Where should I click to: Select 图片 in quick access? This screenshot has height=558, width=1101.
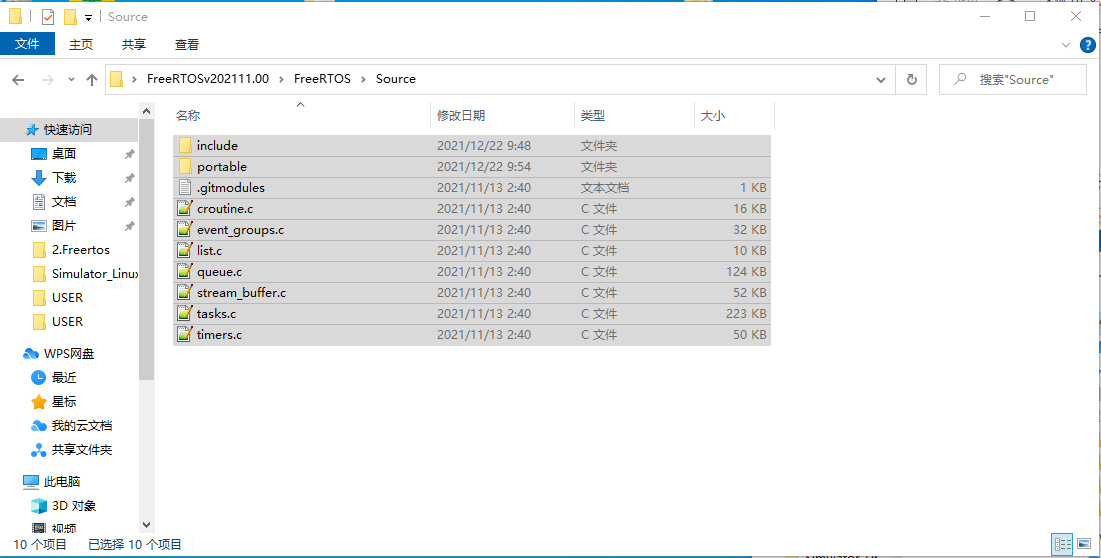point(63,225)
